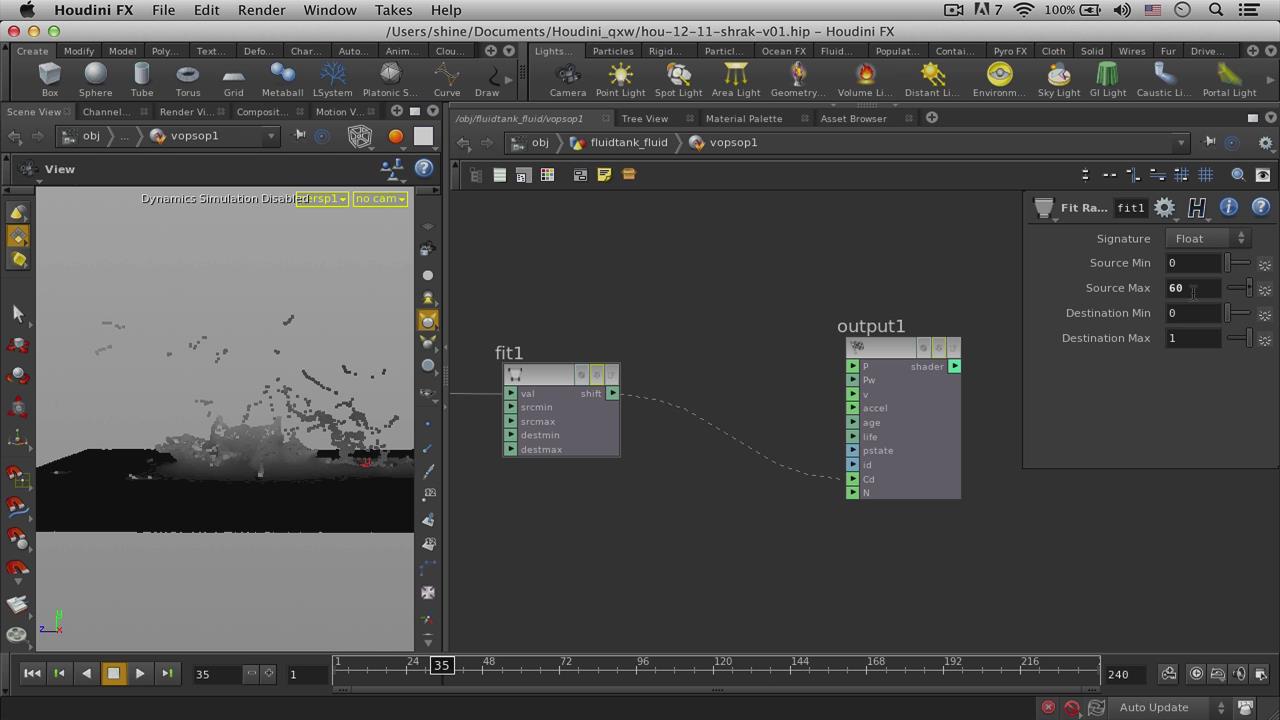This screenshot has width=1280, height=720.
Task: Add a Spot Light from shelf
Action: pyautogui.click(x=679, y=79)
